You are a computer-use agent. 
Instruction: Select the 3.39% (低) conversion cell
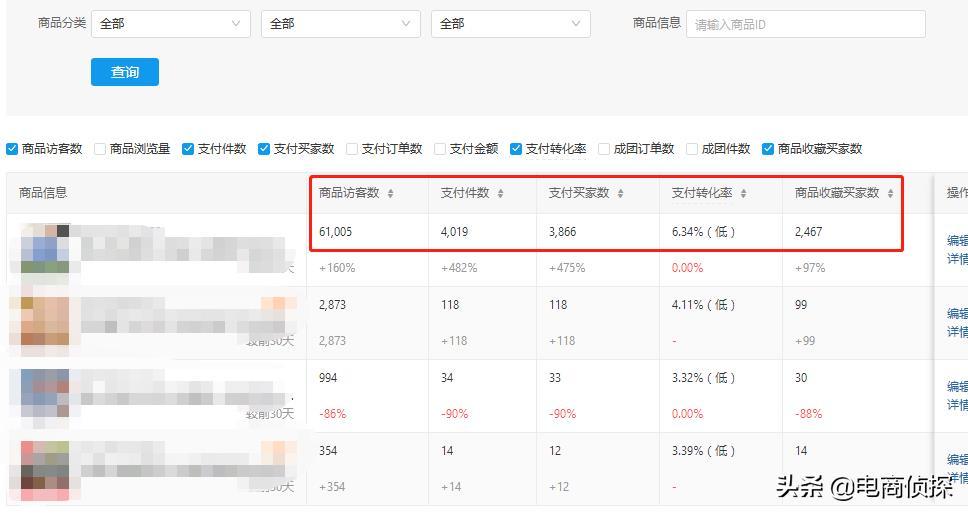(x=703, y=451)
